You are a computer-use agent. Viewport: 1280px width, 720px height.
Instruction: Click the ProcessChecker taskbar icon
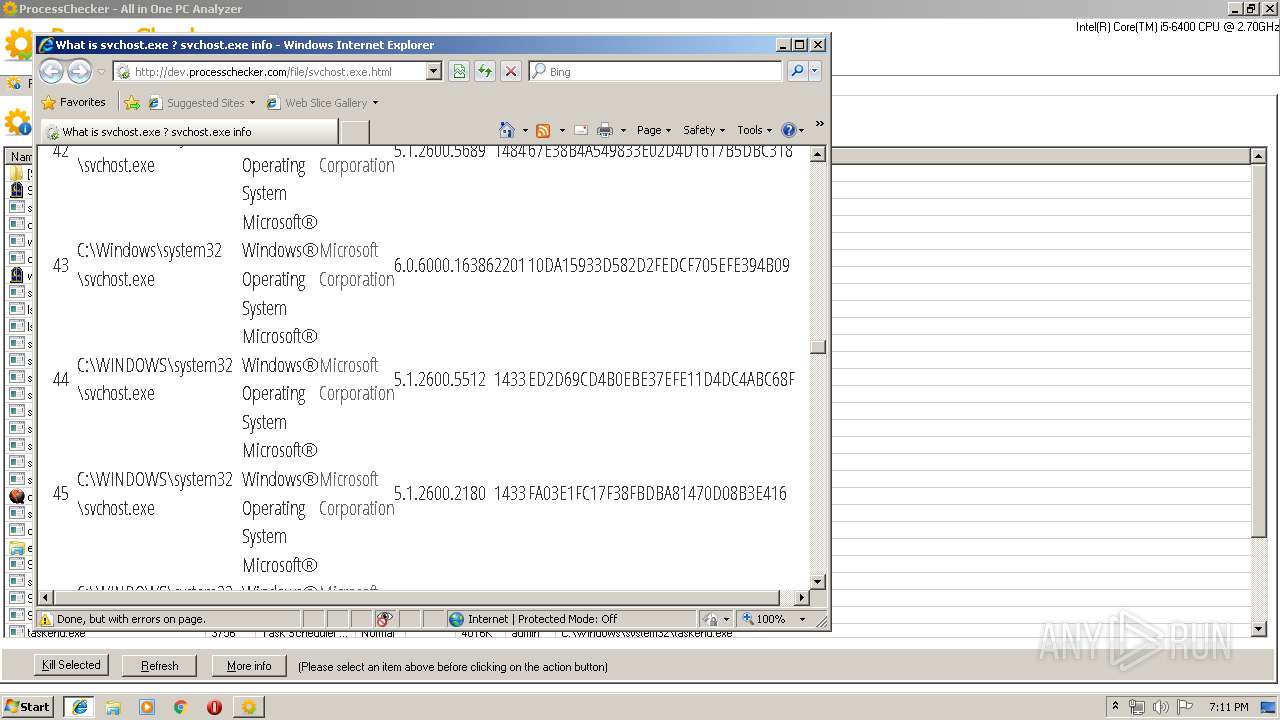[249, 706]
